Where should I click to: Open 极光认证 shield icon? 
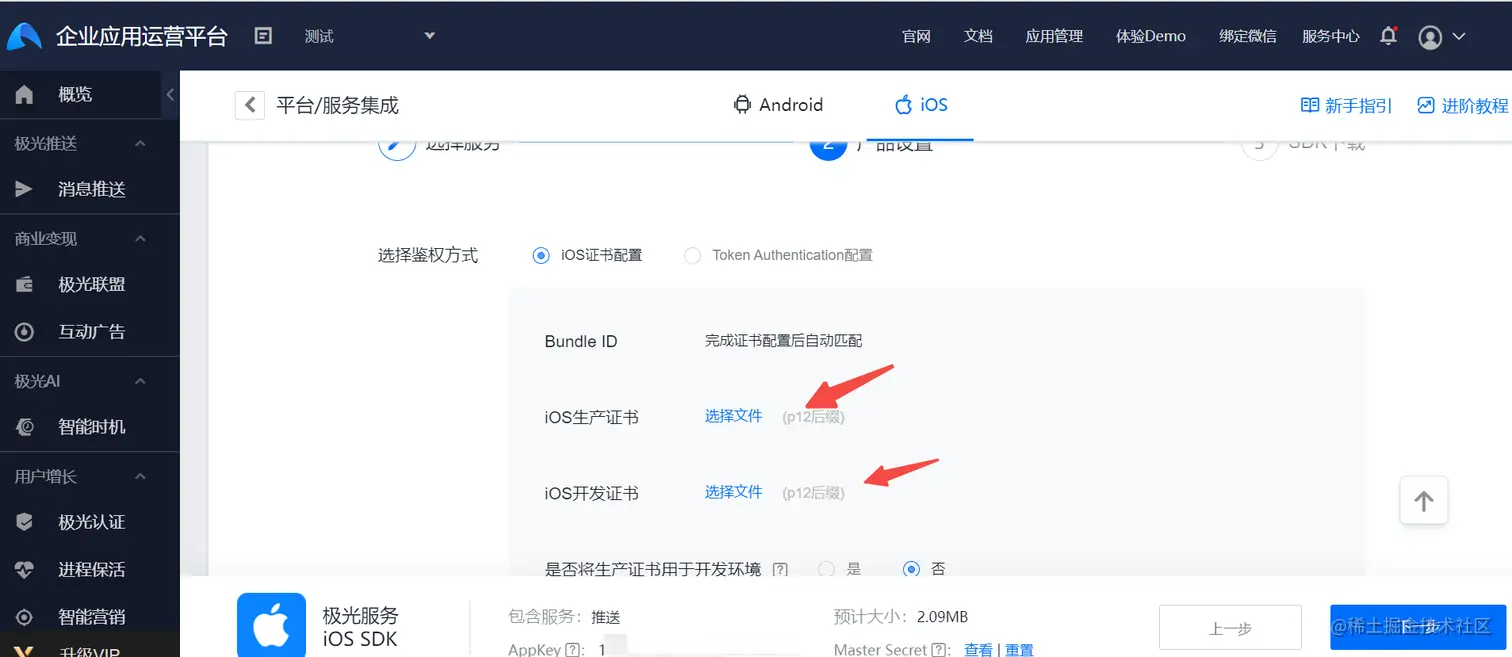click(x=24, y=522)
